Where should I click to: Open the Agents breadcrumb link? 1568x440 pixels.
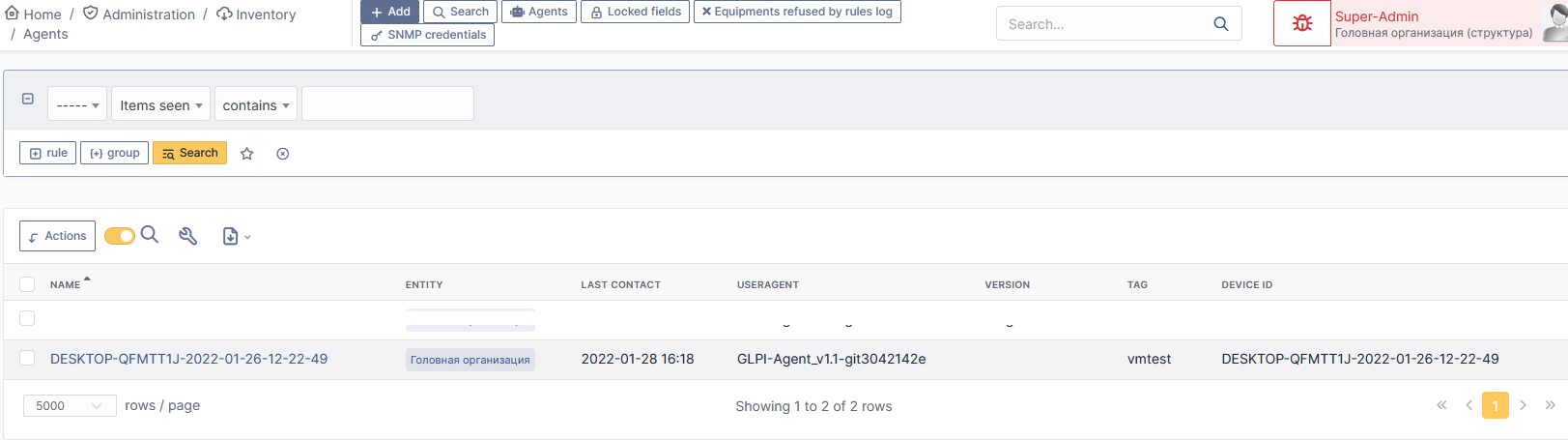(45, 34)
